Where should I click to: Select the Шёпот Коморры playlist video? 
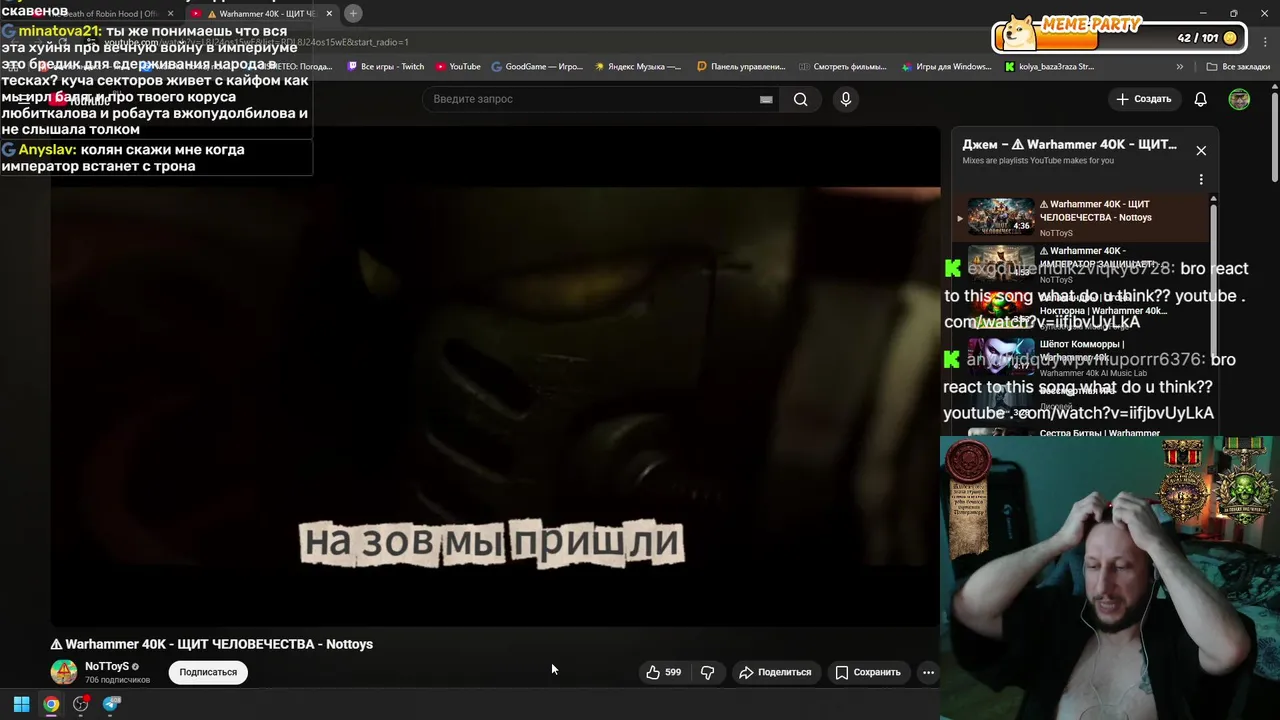point(1080,356)
